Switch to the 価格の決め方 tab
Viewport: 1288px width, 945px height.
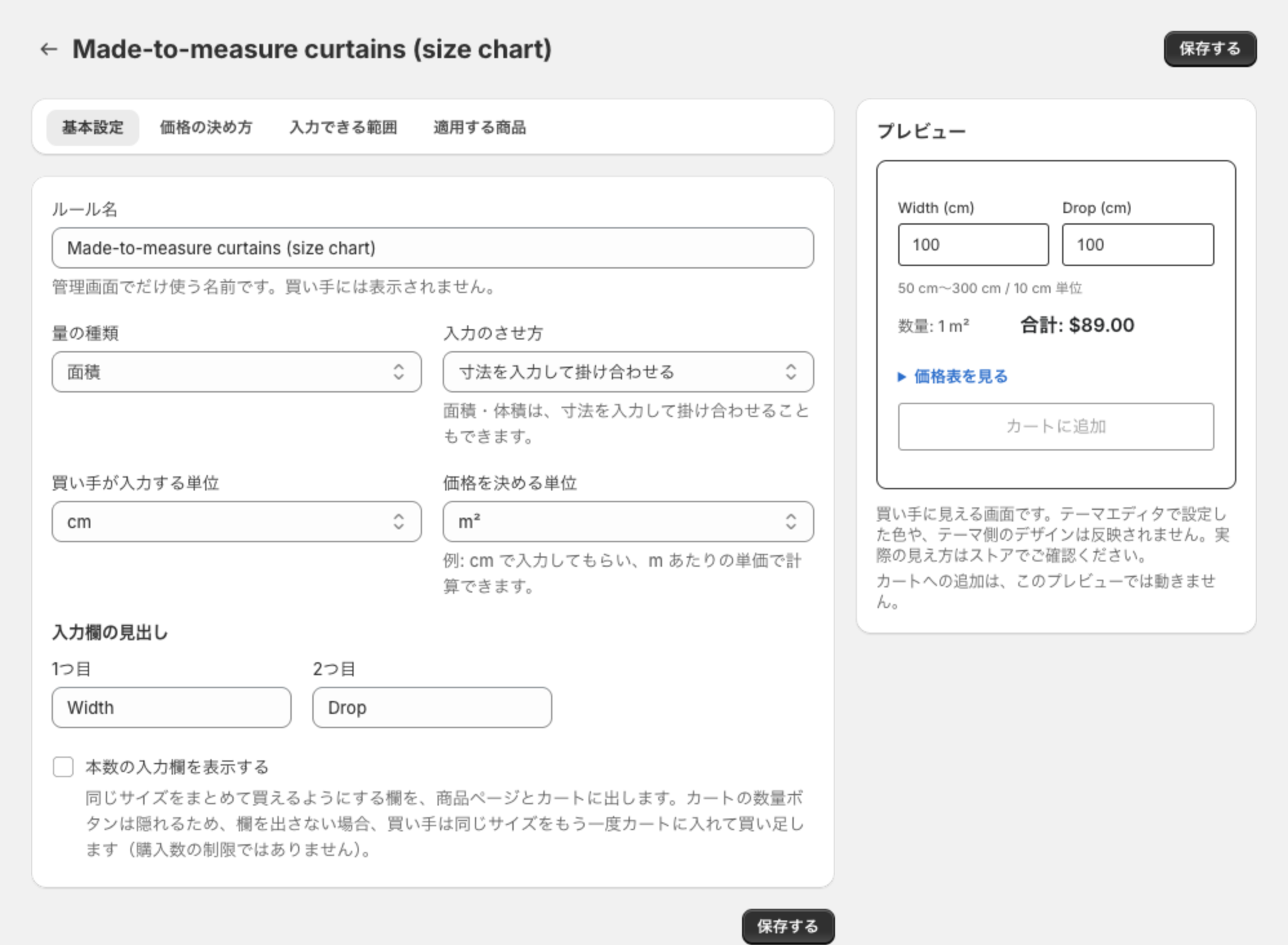[206, 127]
